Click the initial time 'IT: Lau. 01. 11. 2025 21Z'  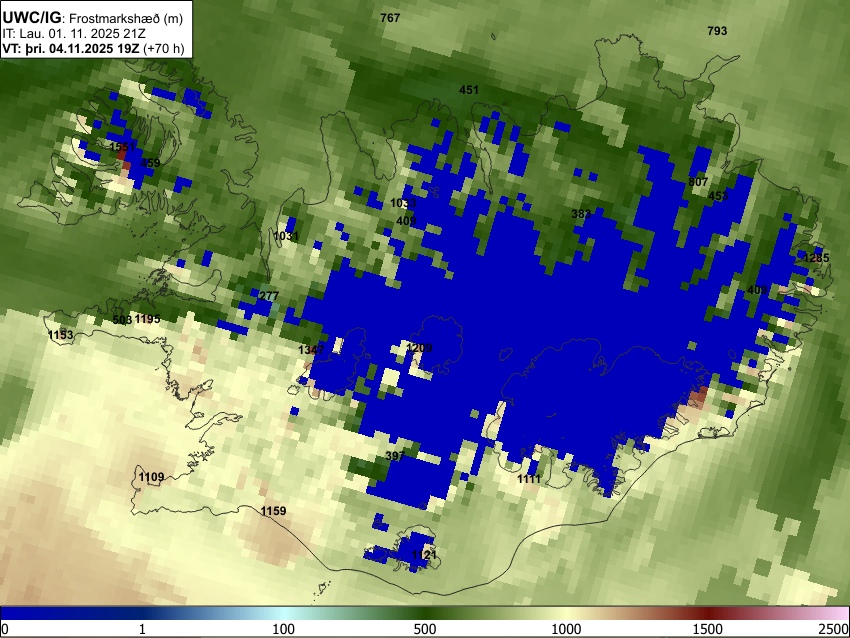(x=74, y=34)
